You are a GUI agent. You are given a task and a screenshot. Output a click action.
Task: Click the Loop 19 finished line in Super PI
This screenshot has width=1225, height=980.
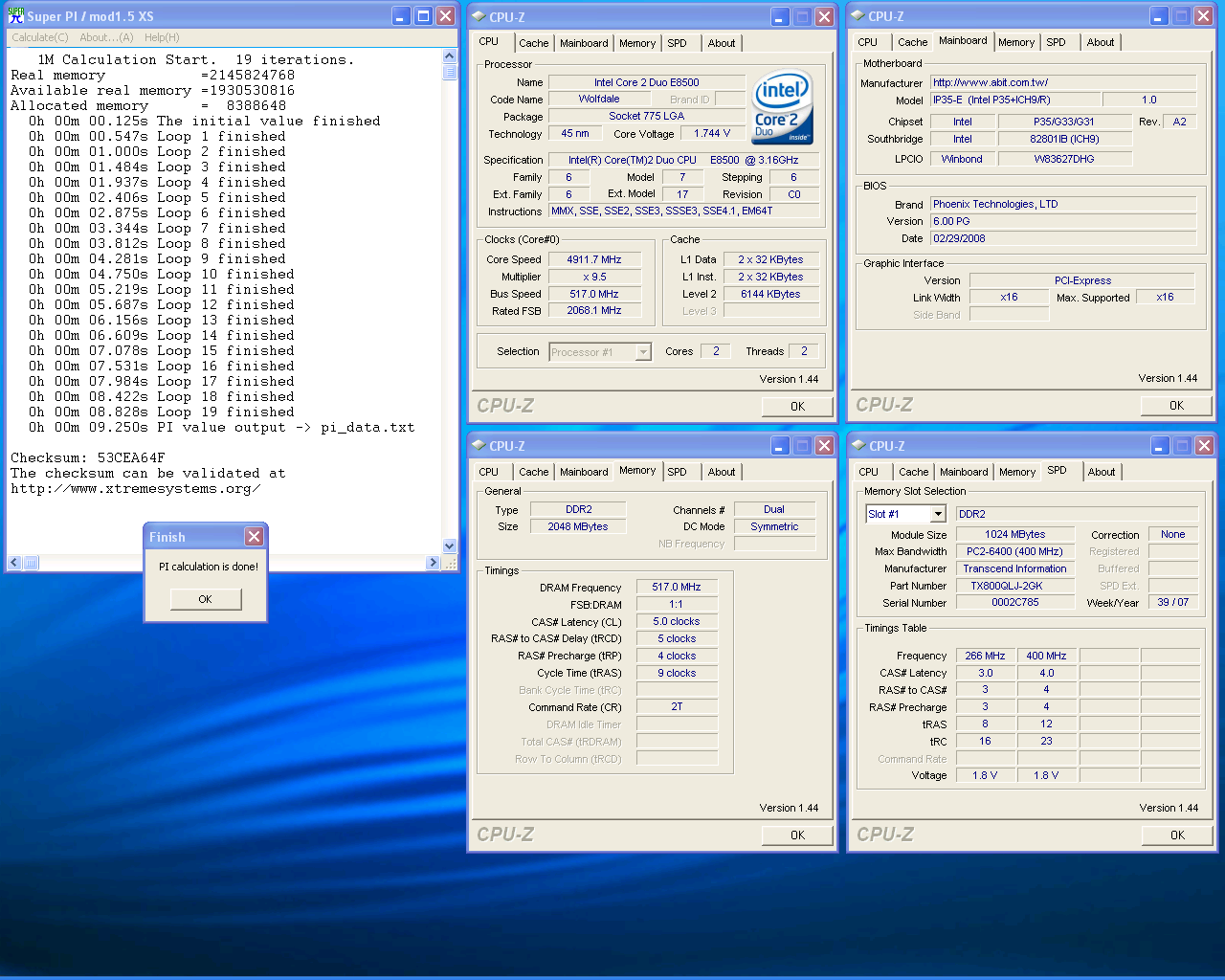[162, 412]
